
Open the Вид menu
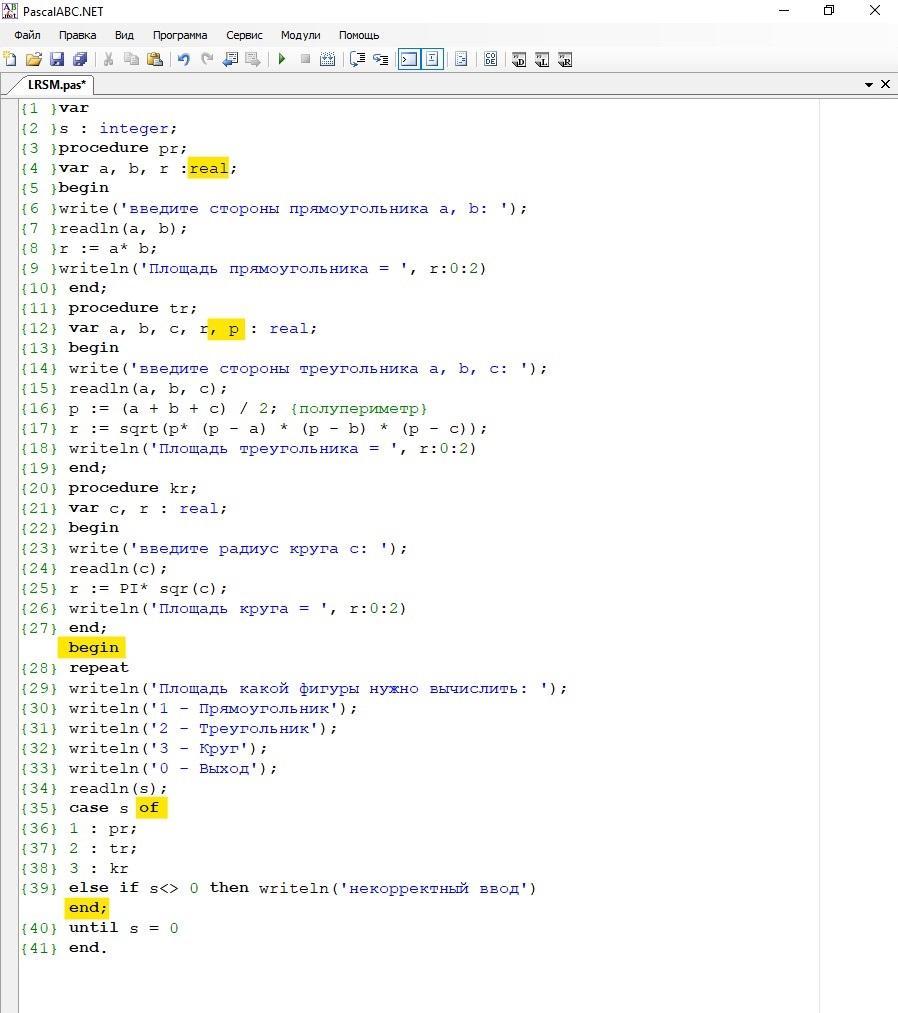[x=124, y=35]
